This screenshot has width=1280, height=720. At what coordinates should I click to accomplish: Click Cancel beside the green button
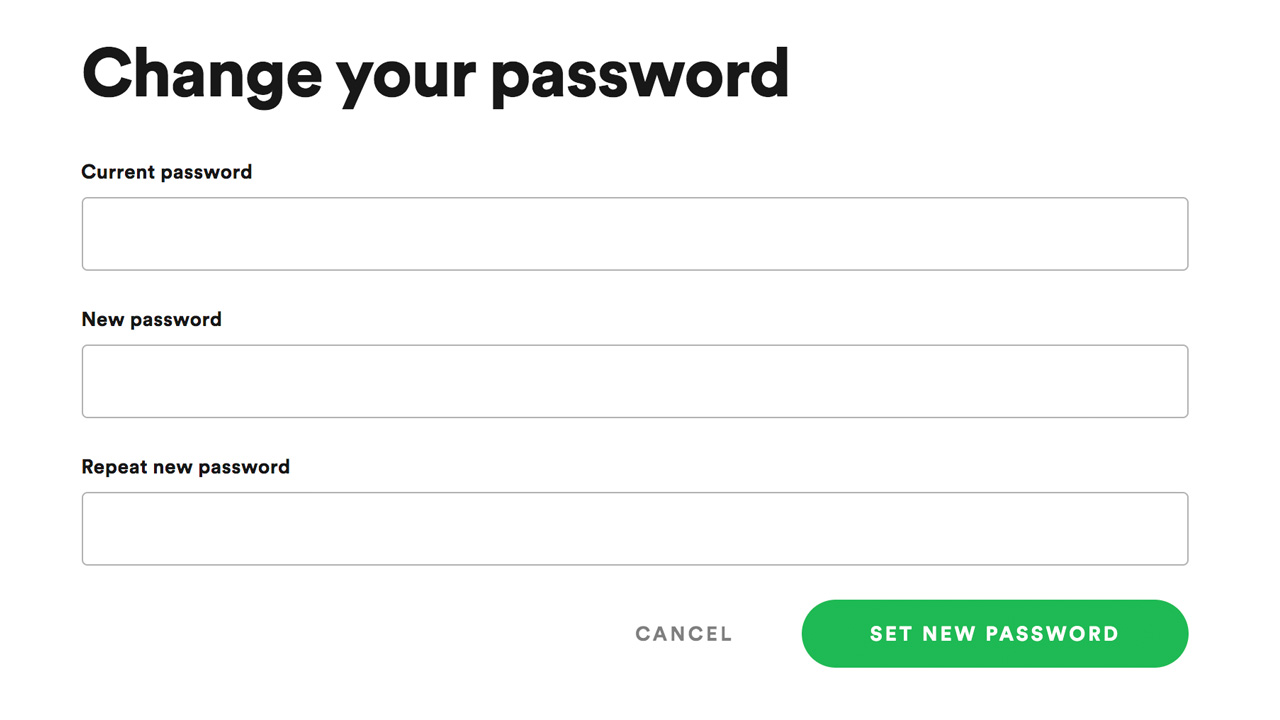tap(684, 634)
